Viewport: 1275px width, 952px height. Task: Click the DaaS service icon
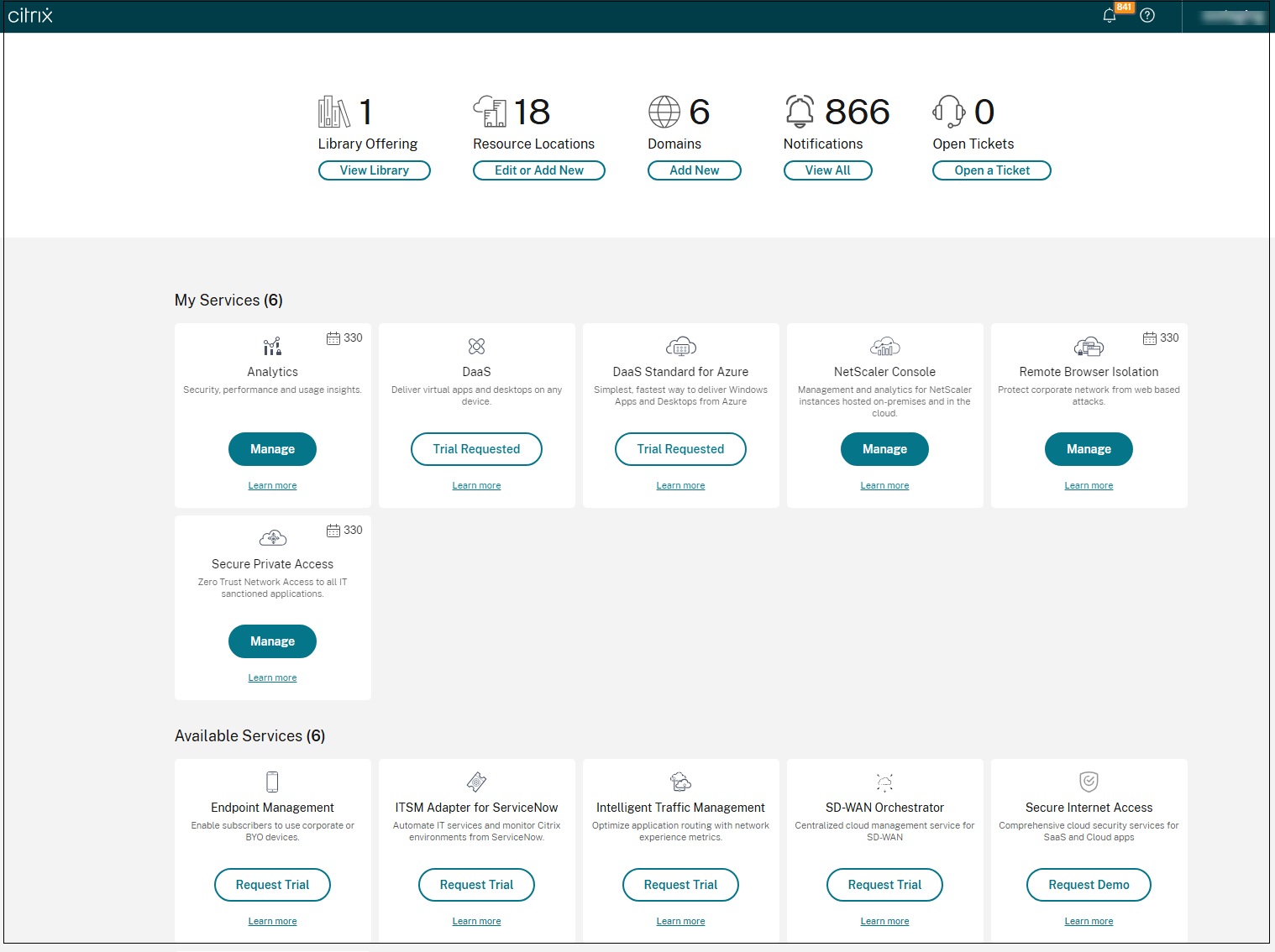(x=476, y=346)
